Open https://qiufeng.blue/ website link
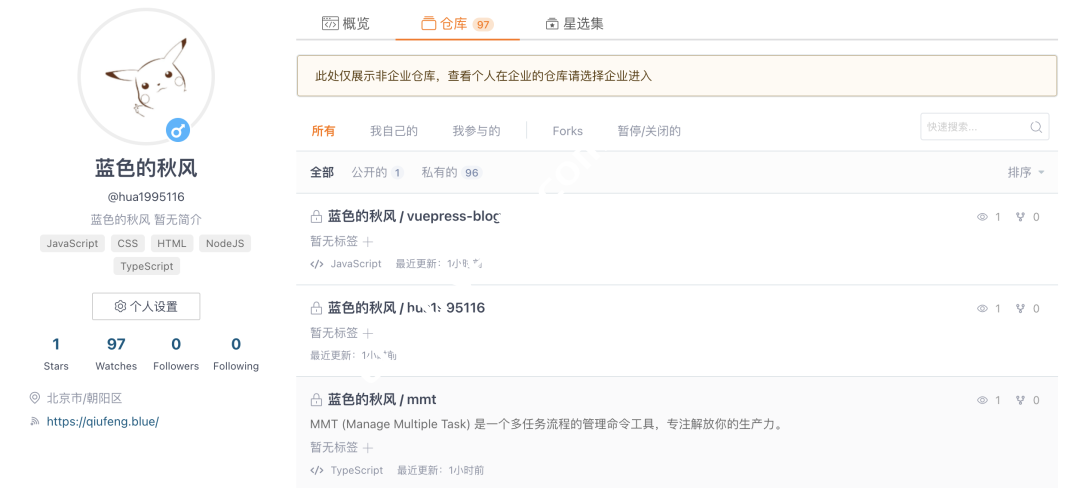The height and width of the screenshot is (488, 1080). pyautogui.click(x=103, y=421)
